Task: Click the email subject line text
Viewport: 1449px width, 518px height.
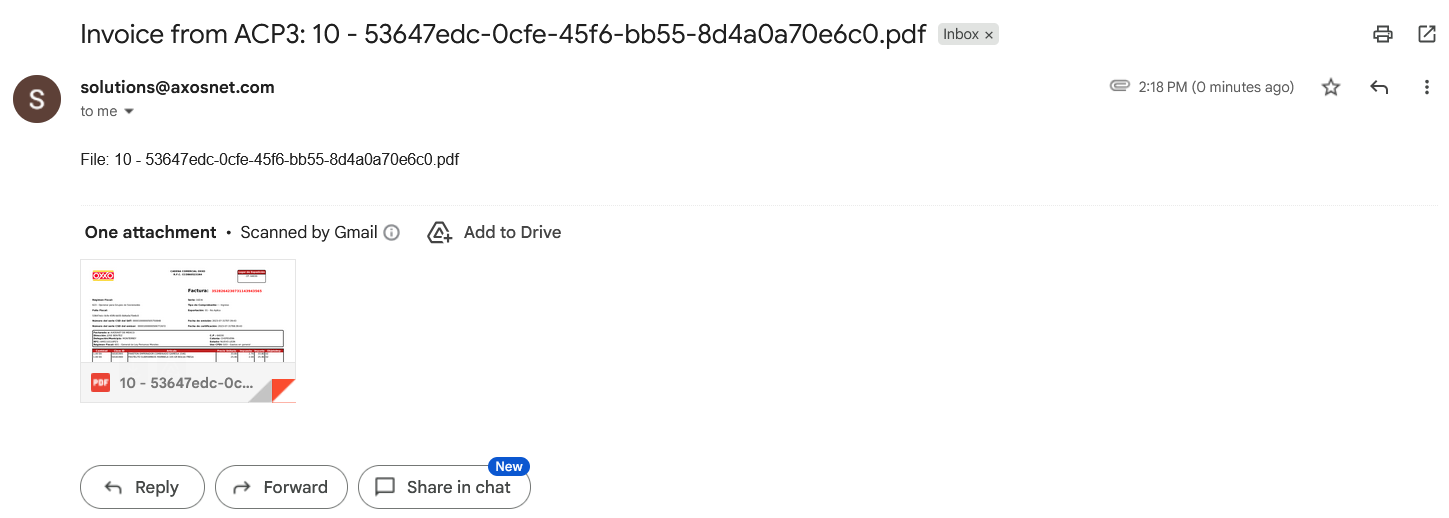Action: [502, 34]
